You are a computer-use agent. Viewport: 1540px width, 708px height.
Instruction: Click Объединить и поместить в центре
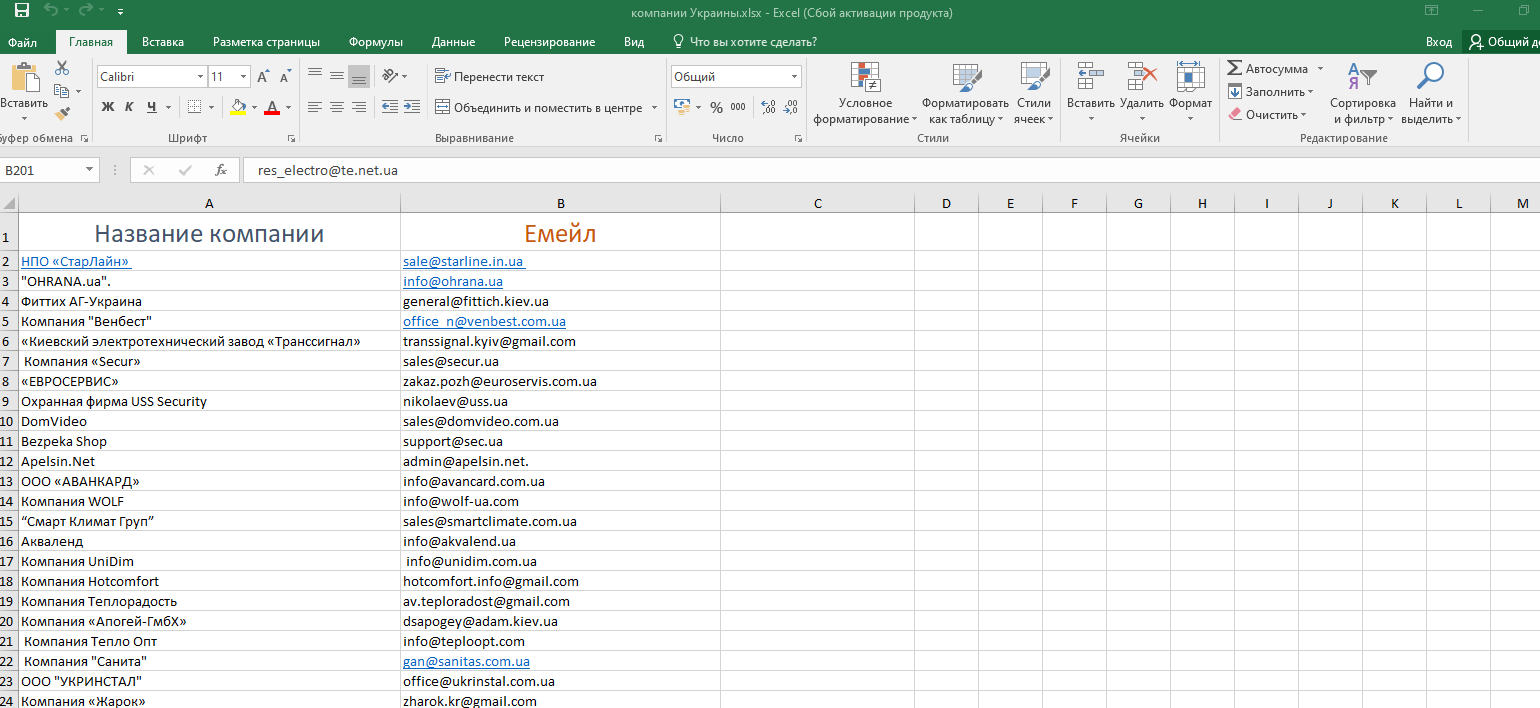click(539, 107)
